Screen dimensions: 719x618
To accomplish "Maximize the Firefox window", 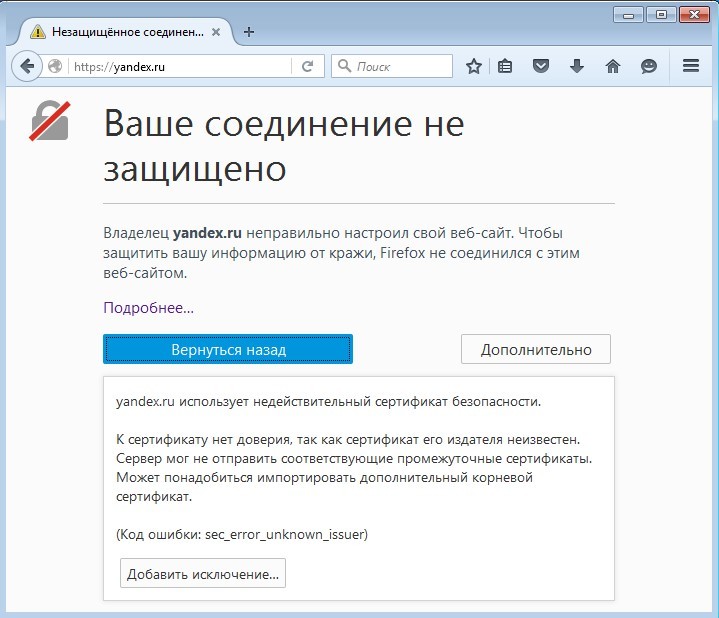I will [x=661, y=15].
